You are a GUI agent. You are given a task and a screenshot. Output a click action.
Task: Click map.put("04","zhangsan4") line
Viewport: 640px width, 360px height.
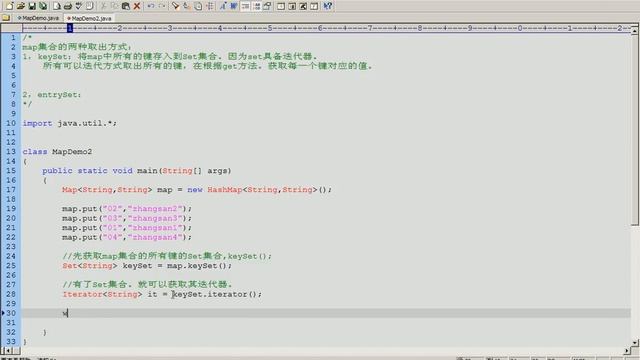[127, 237]
